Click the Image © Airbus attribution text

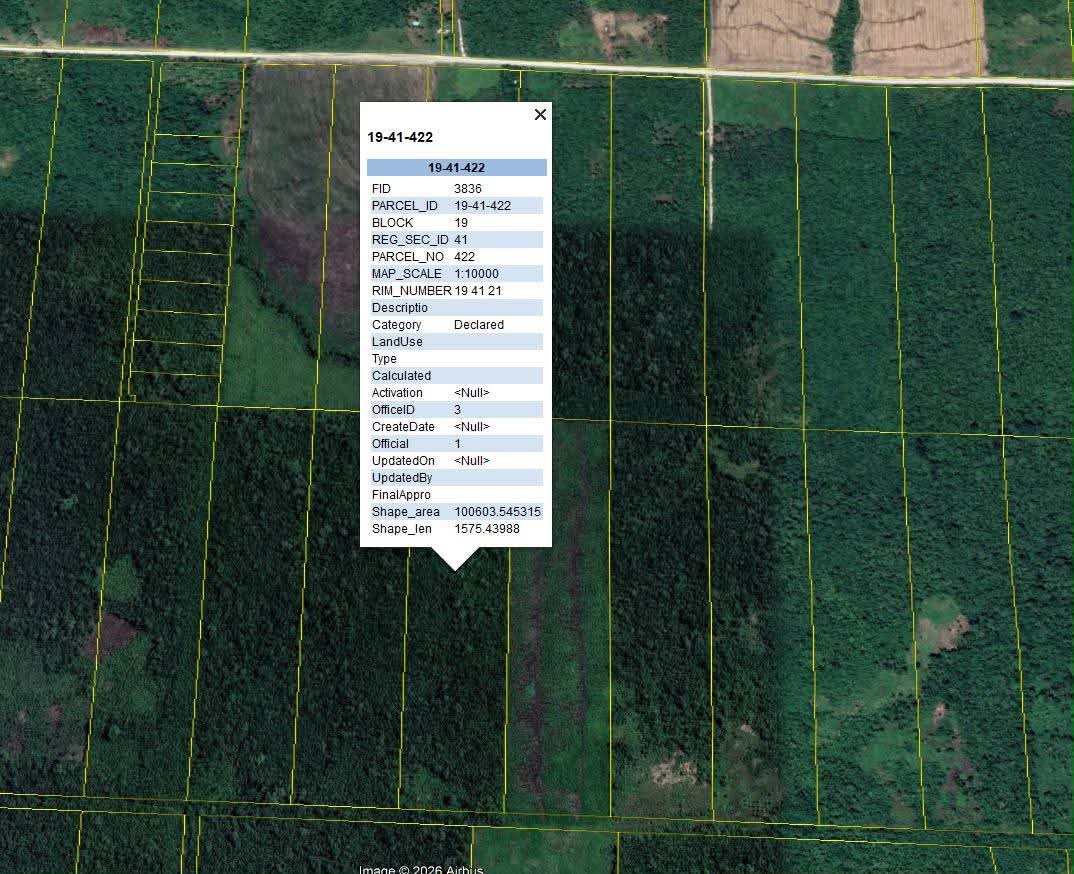(x=421, y=869)
